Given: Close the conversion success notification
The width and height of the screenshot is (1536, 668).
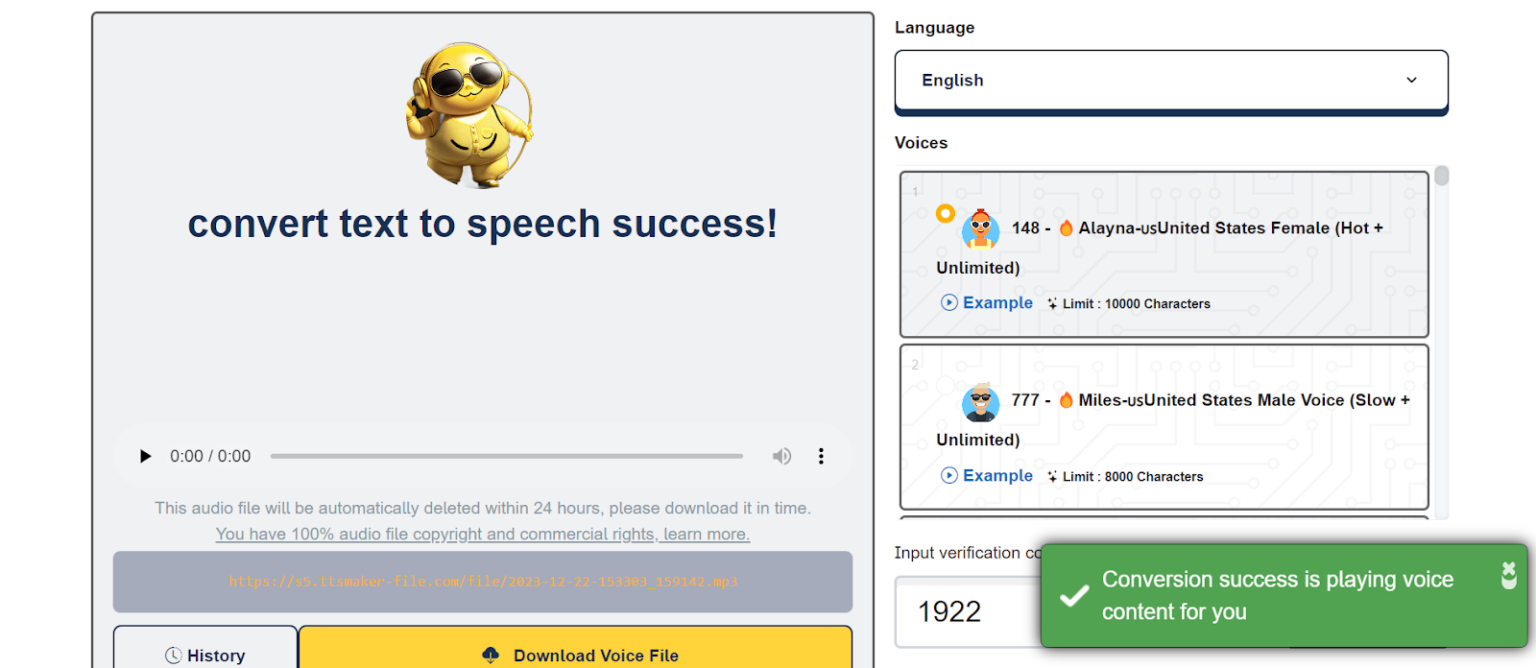Looking at the screenshot, I should [1509, 574].
